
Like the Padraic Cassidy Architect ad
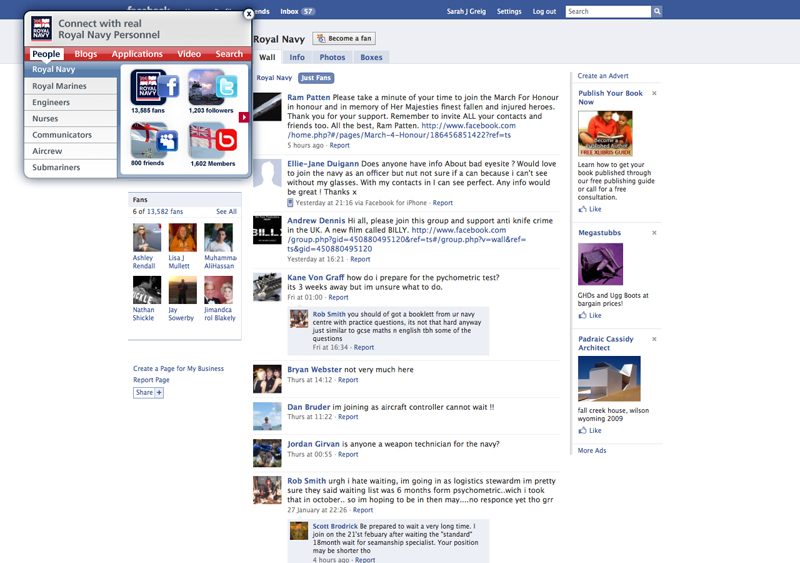595,431
